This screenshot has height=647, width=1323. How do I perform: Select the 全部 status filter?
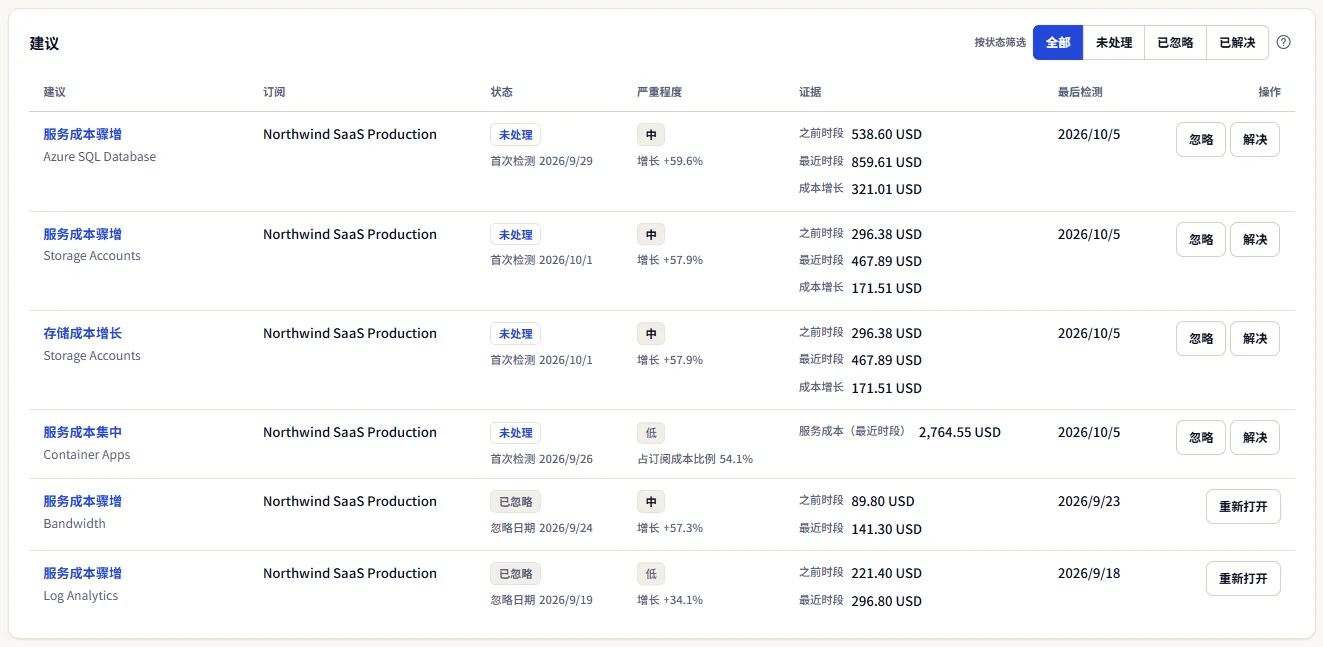coord(1058,42)
